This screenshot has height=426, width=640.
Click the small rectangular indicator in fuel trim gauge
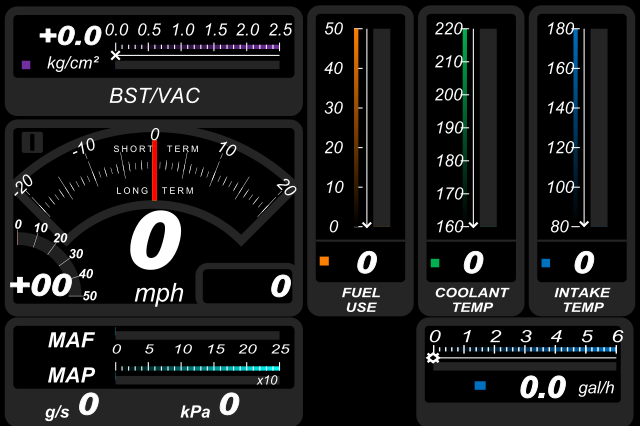click(32, 142)
